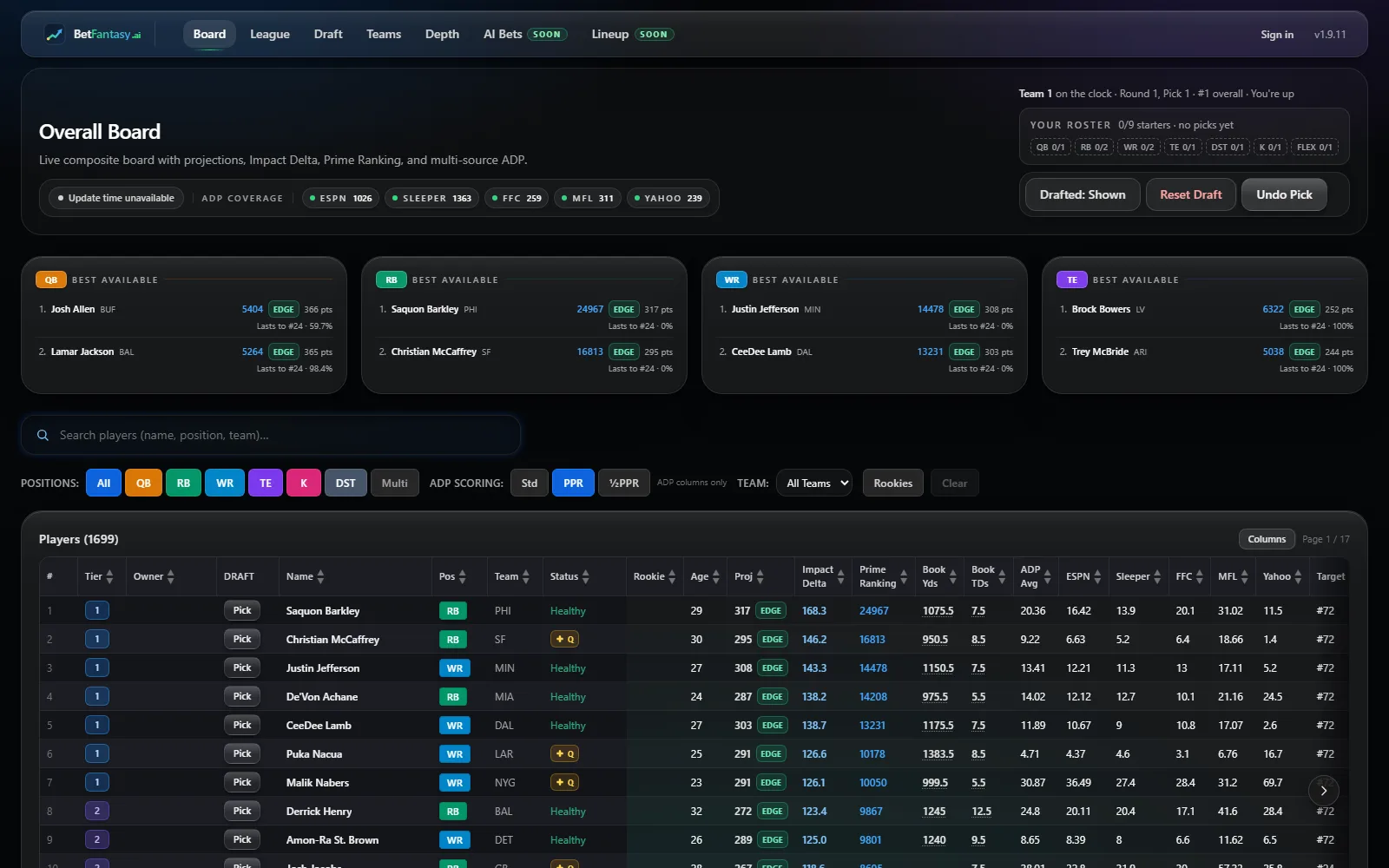This screenshot has height=868, width=1389.
Task: Sort by ADP Avg column arrows
Action: click(1047, 576)
